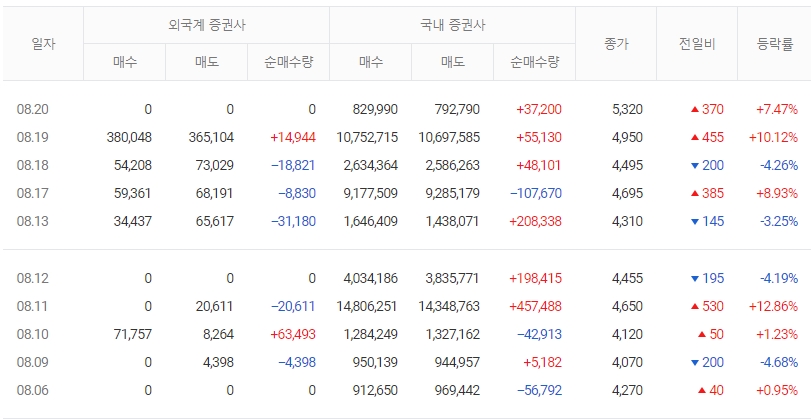Image resolution: width=811 pixels, height=419 pixels.
Task: Select the 08.06 date cell
Action: coord(33,390)
